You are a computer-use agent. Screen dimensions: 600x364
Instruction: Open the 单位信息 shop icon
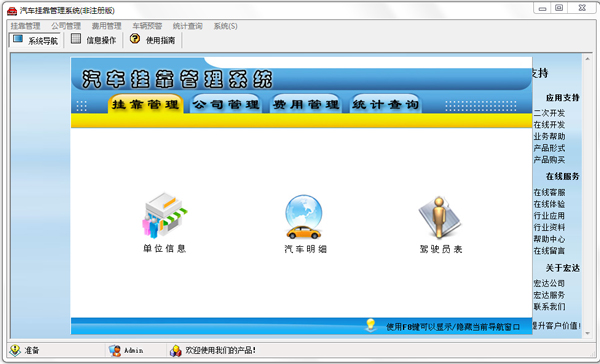(x=165, y=215)
